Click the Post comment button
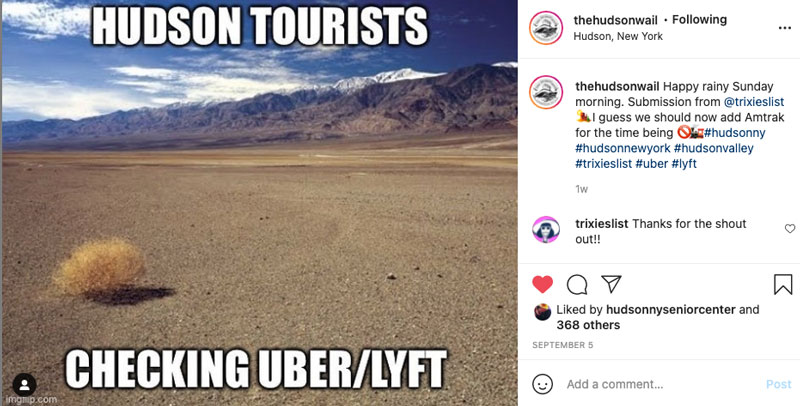Viewport: 800px width, 406px height. (779, 385)
